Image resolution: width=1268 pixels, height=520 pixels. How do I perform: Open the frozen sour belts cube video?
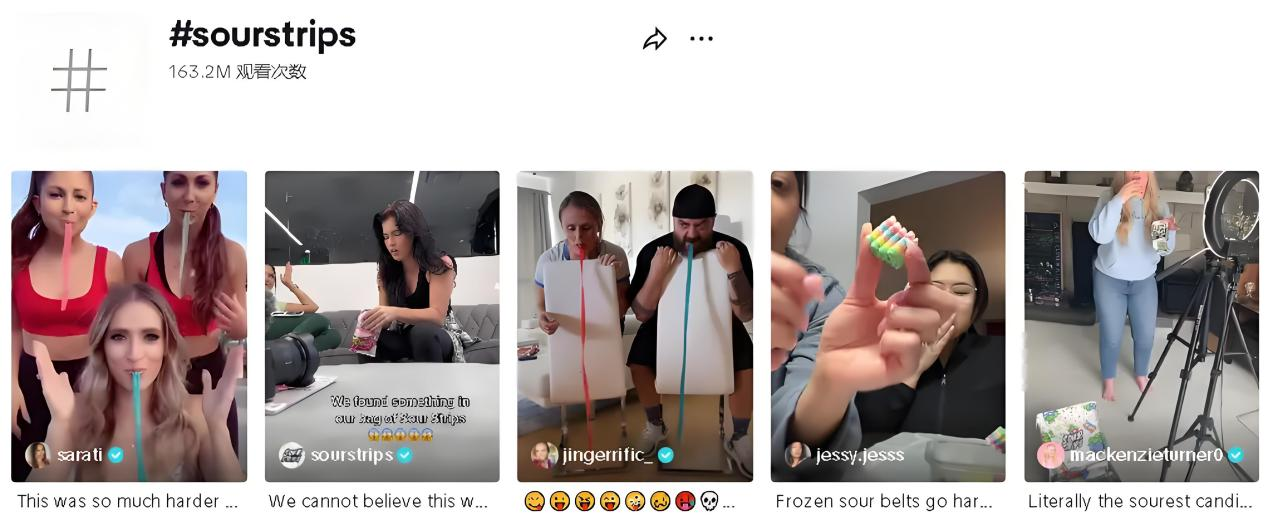(888, 326)
